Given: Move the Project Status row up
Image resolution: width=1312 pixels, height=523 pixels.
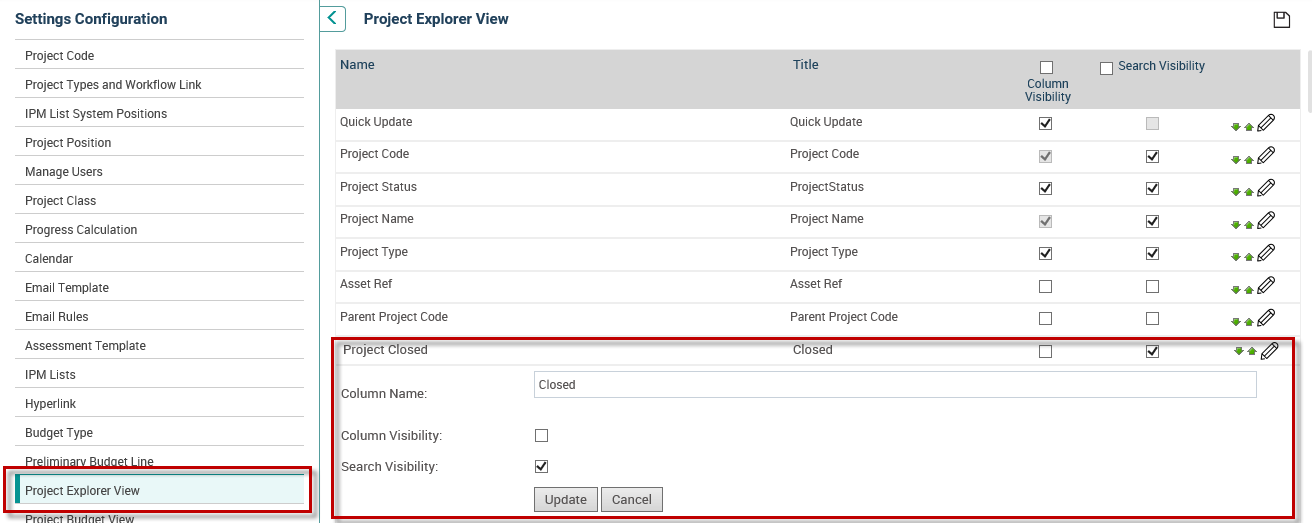Looking at the screenshot, I should click(1249, 192).
